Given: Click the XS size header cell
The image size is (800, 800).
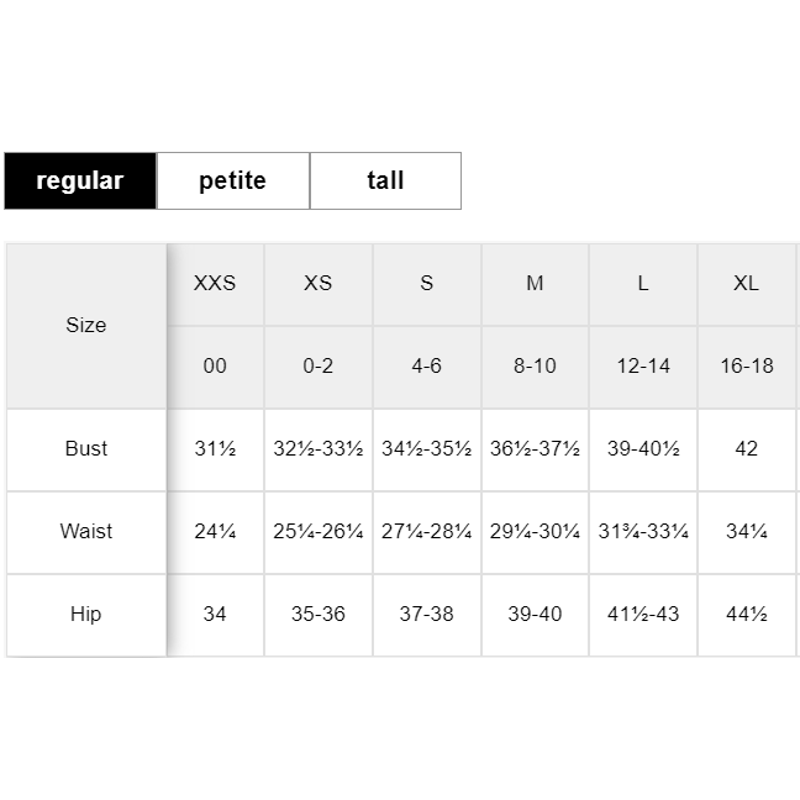Looking at the screenshot, I should 318,284.
